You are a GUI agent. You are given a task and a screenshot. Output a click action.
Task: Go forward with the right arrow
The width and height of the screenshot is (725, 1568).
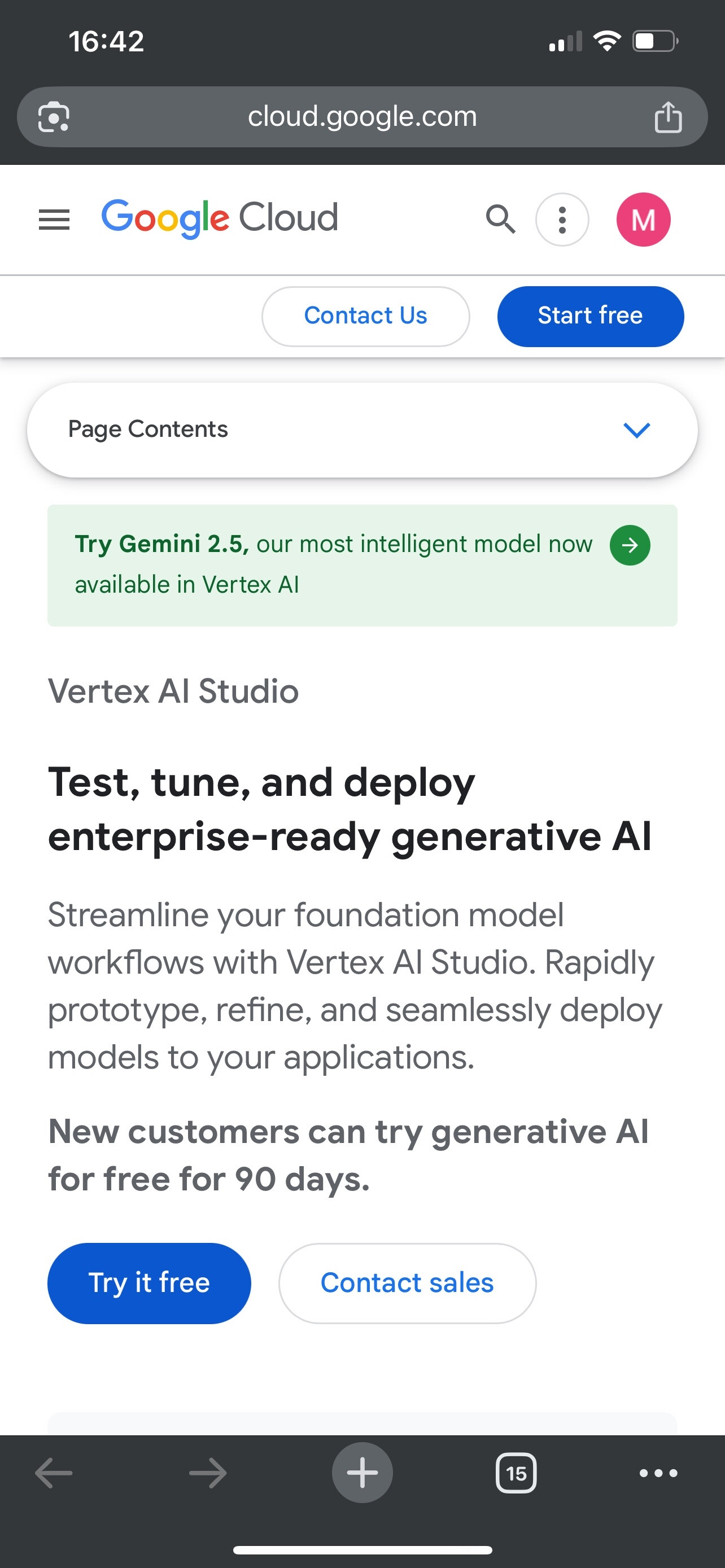tap(208, 1473)
